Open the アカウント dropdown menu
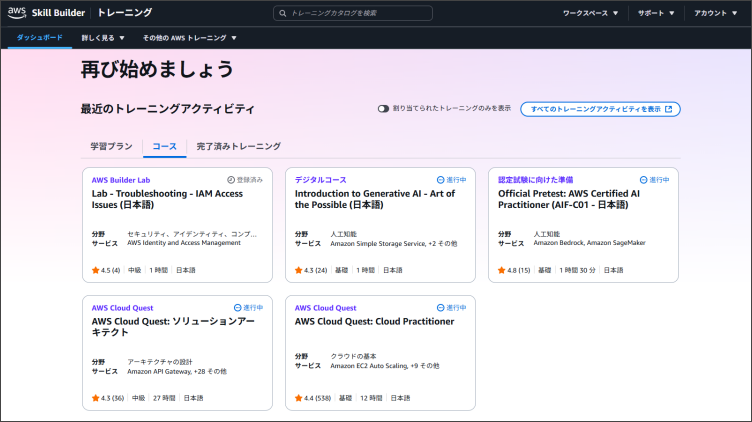This screenshot has height=422, width=752. 716,14
